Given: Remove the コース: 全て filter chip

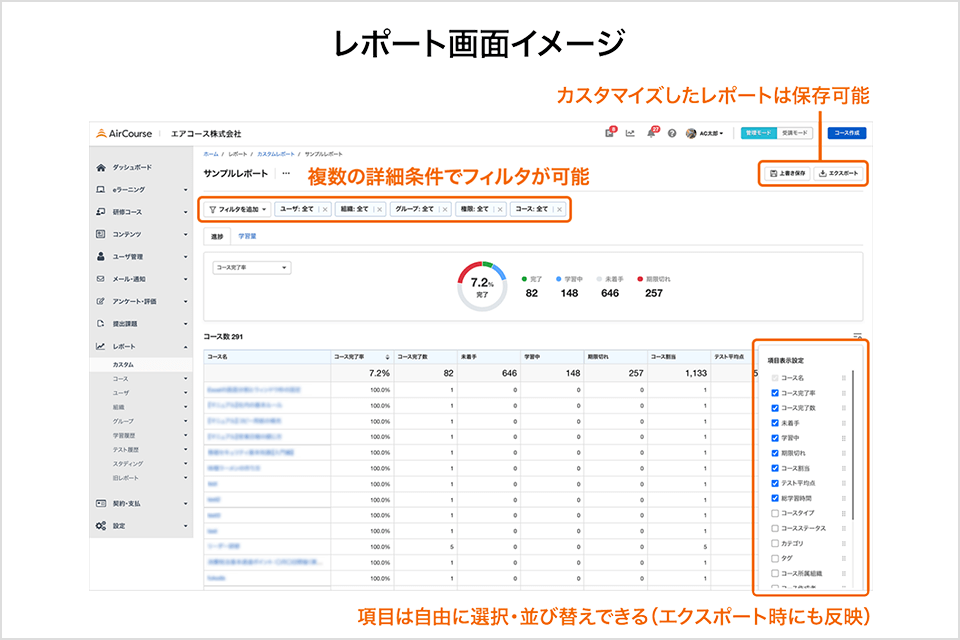Looking at the screenshot, I should (x=559, y=209).
